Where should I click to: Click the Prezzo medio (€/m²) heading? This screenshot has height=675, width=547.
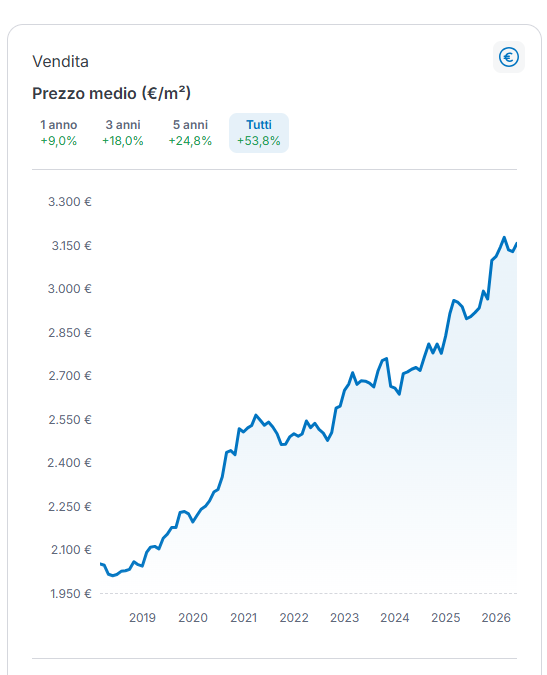pyautogui.click(x=111, y=93)
